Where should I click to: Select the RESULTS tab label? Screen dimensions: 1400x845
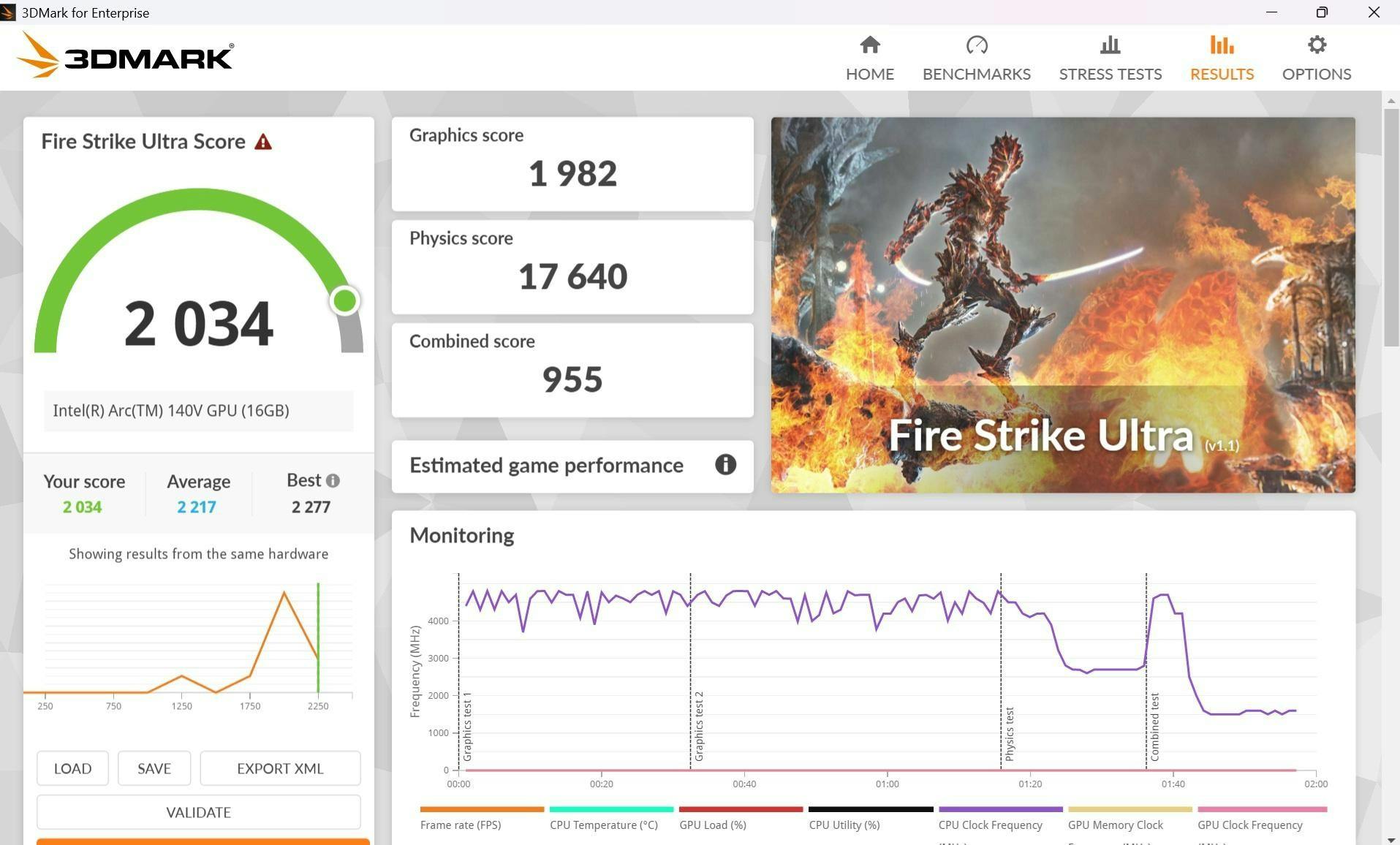pos(1222,74)
